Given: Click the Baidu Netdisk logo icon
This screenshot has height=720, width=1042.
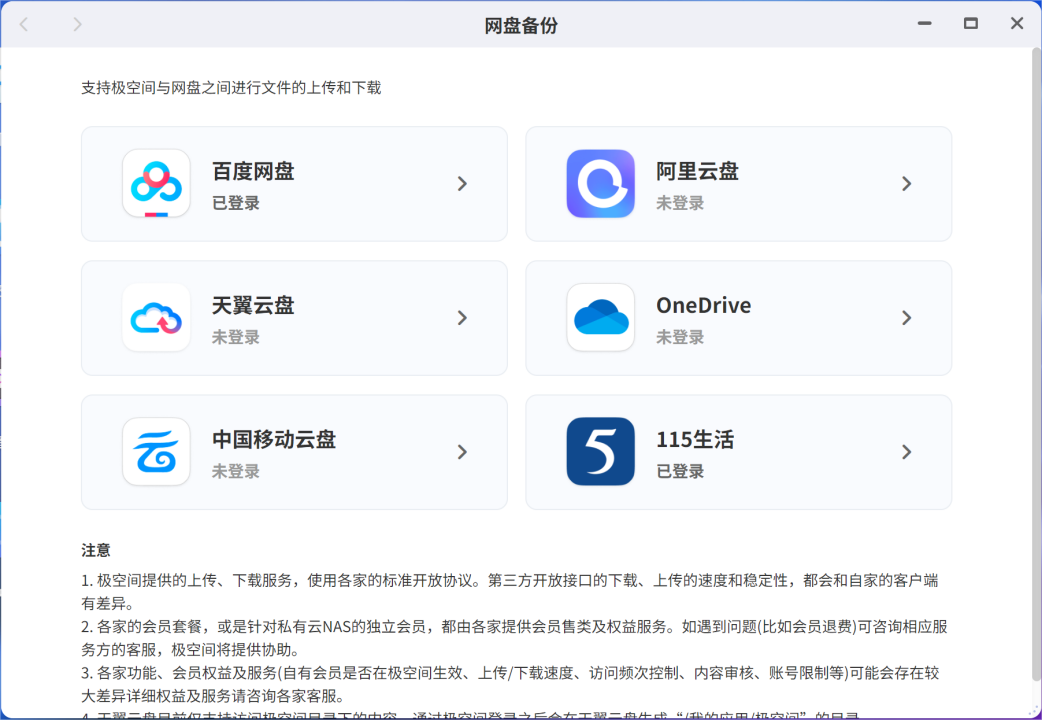Looking at the screenshot, I should click(156, 184).
